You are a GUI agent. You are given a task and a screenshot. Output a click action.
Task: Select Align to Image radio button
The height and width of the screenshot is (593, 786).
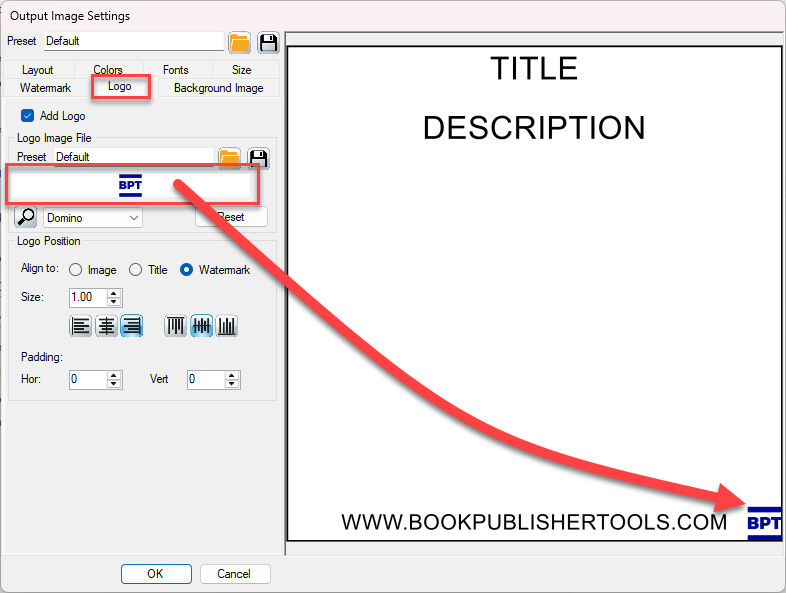tap(76, 270)
